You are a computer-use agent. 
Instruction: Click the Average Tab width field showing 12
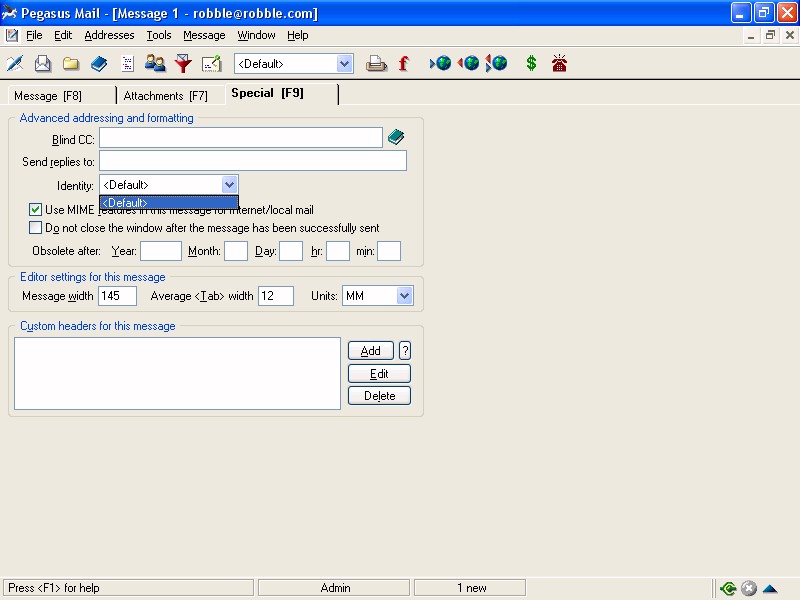(x=276, y=296)
